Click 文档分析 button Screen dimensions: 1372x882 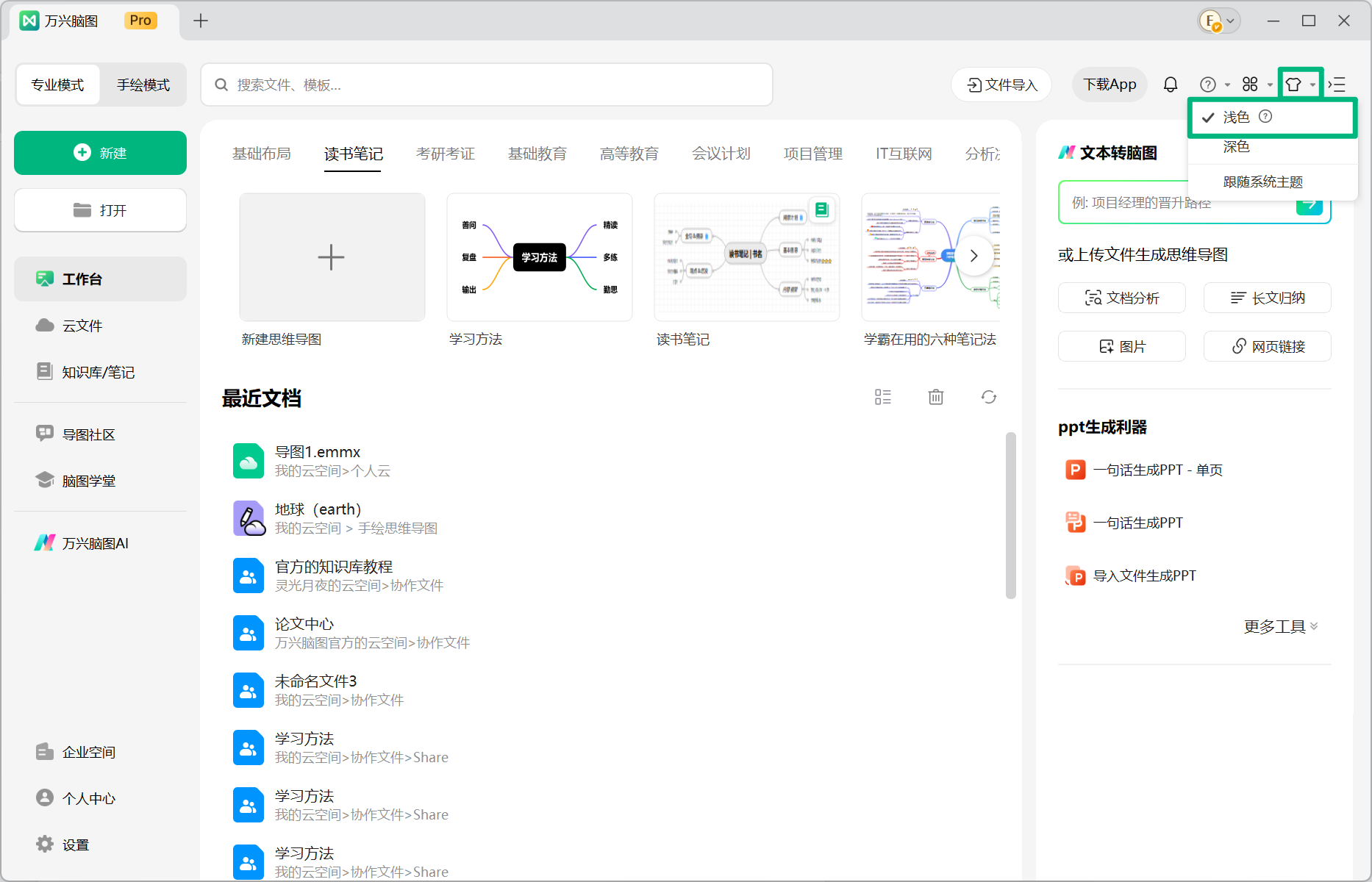[1122, 298]
